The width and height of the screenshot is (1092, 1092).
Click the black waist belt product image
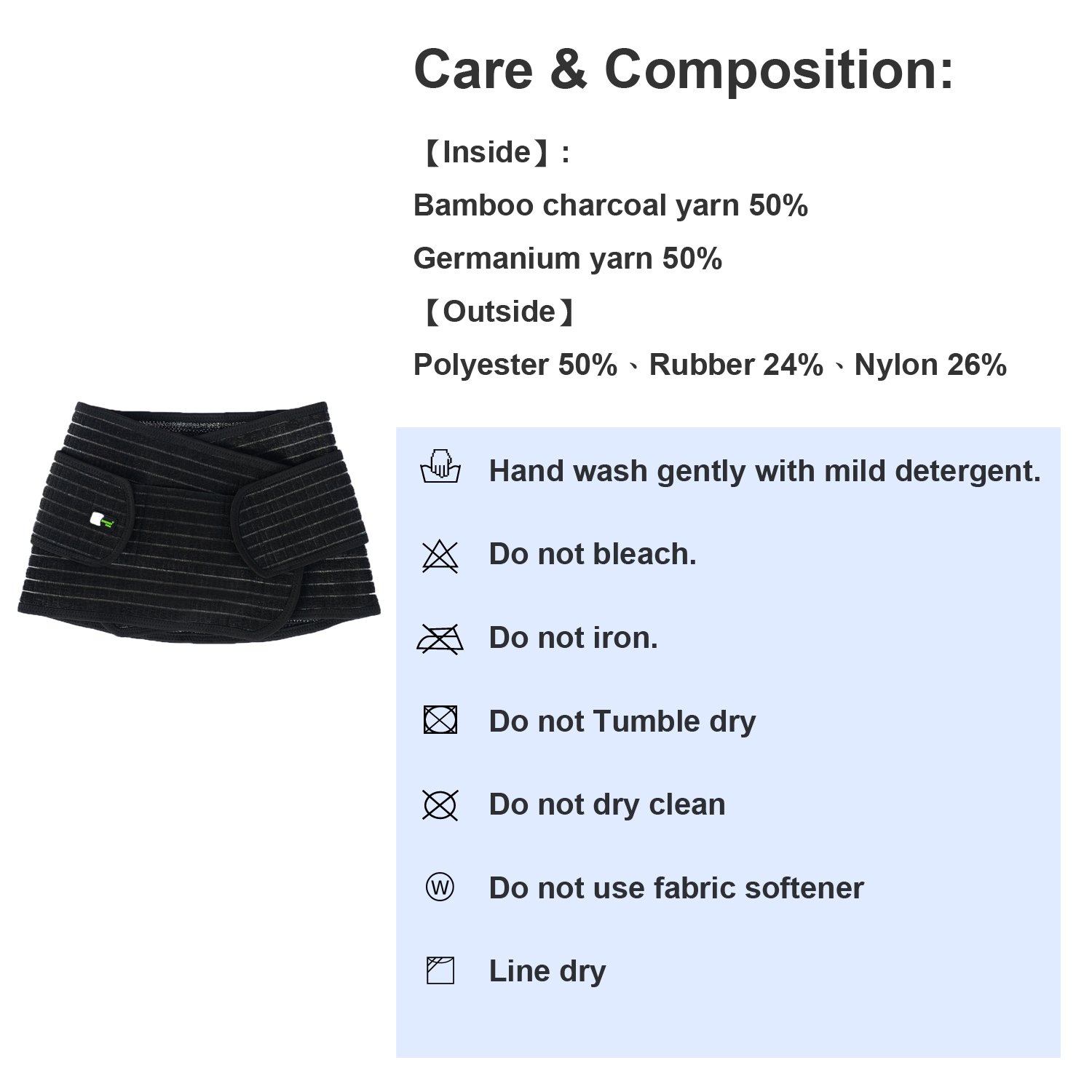[199, 522]
